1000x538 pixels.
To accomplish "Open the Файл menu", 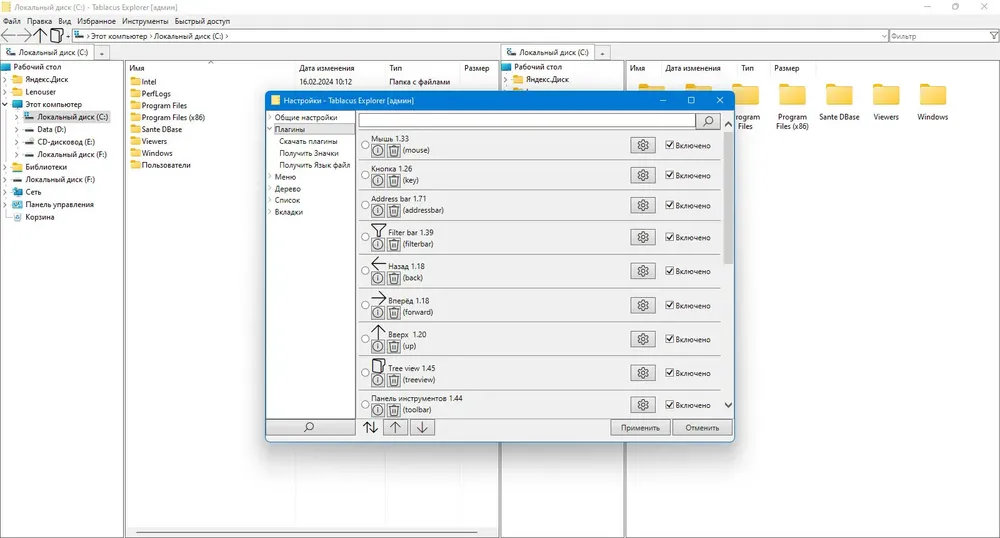I will 11,21.
